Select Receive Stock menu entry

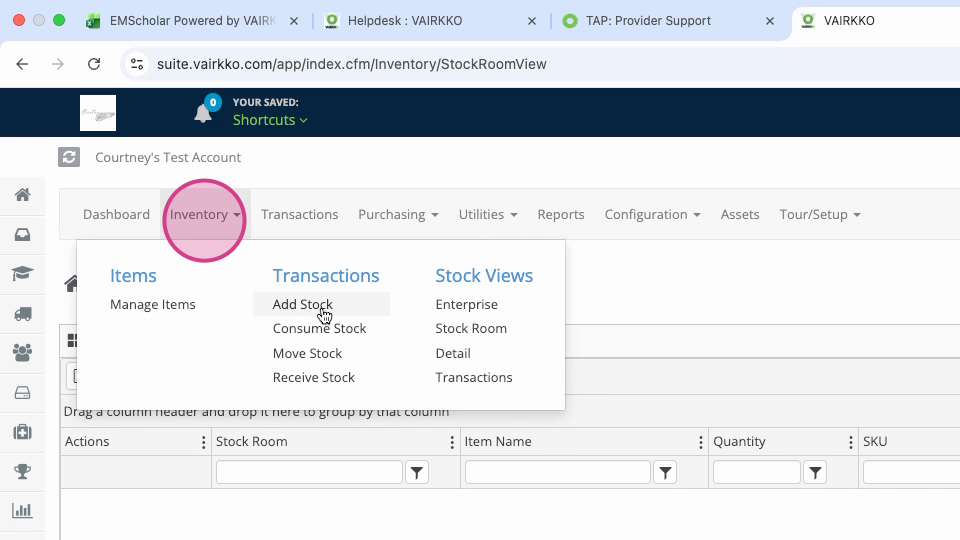point(313,378)
